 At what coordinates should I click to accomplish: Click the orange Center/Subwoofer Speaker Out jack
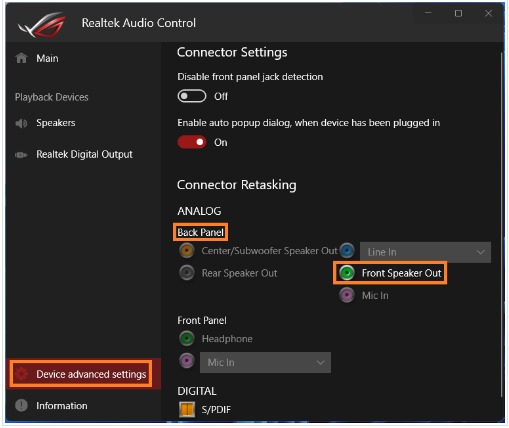coord(187,250)
